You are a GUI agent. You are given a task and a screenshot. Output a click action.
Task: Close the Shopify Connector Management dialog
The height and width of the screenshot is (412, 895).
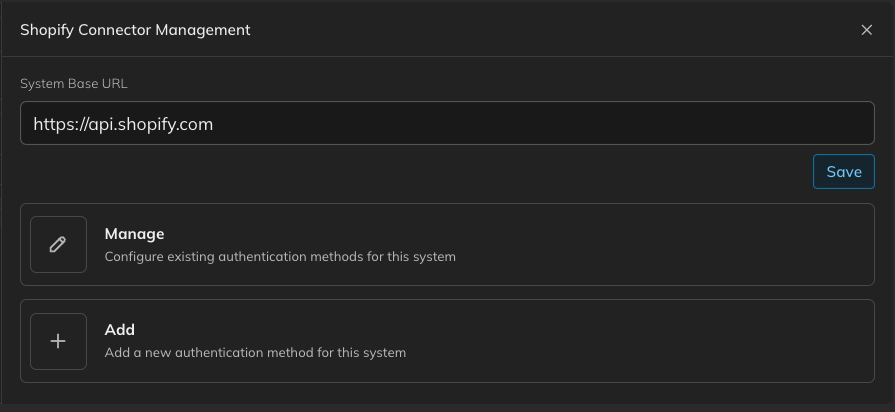(866, 30)
